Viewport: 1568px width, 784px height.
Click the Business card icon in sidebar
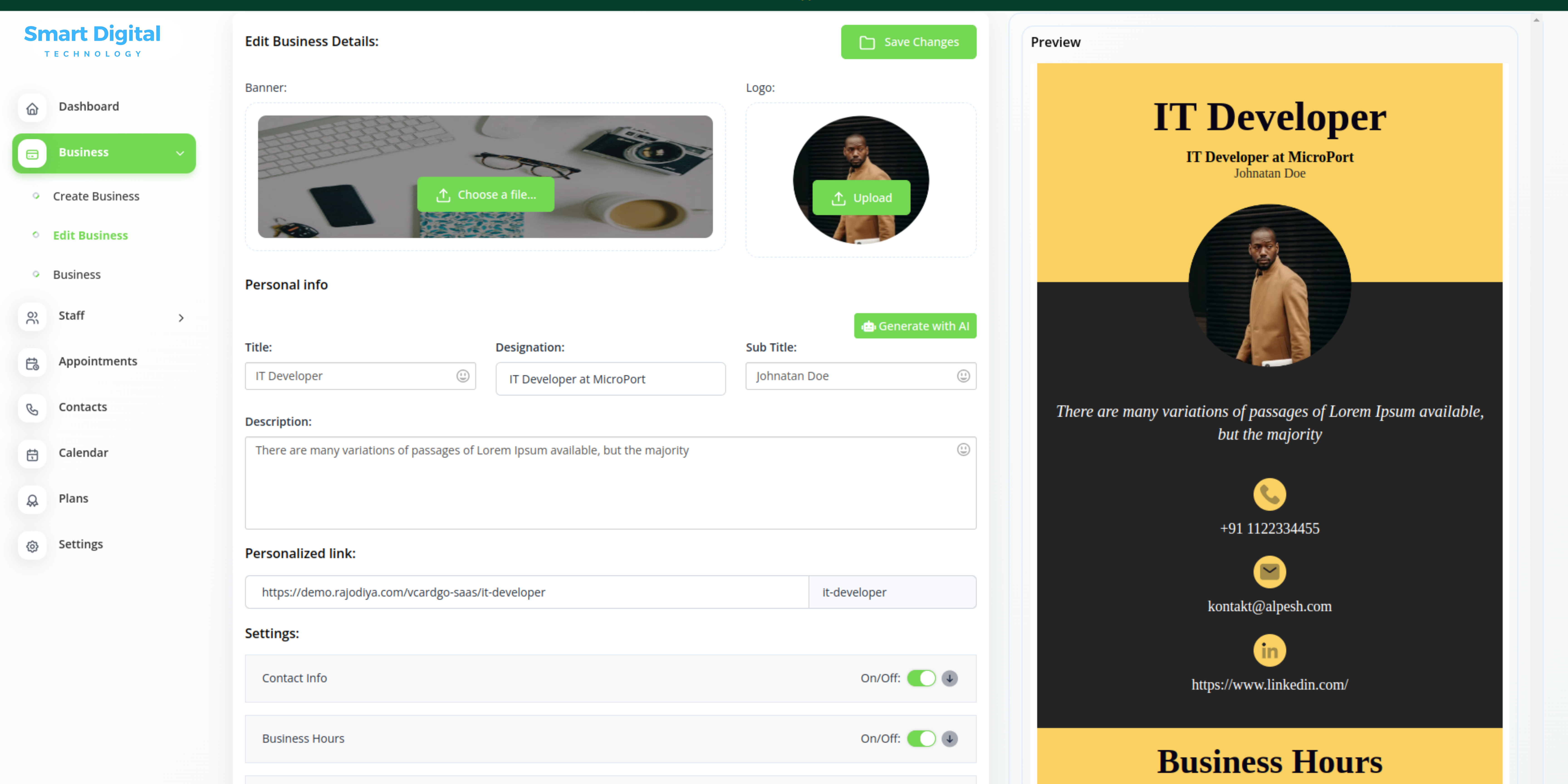(x=32, y=154)
